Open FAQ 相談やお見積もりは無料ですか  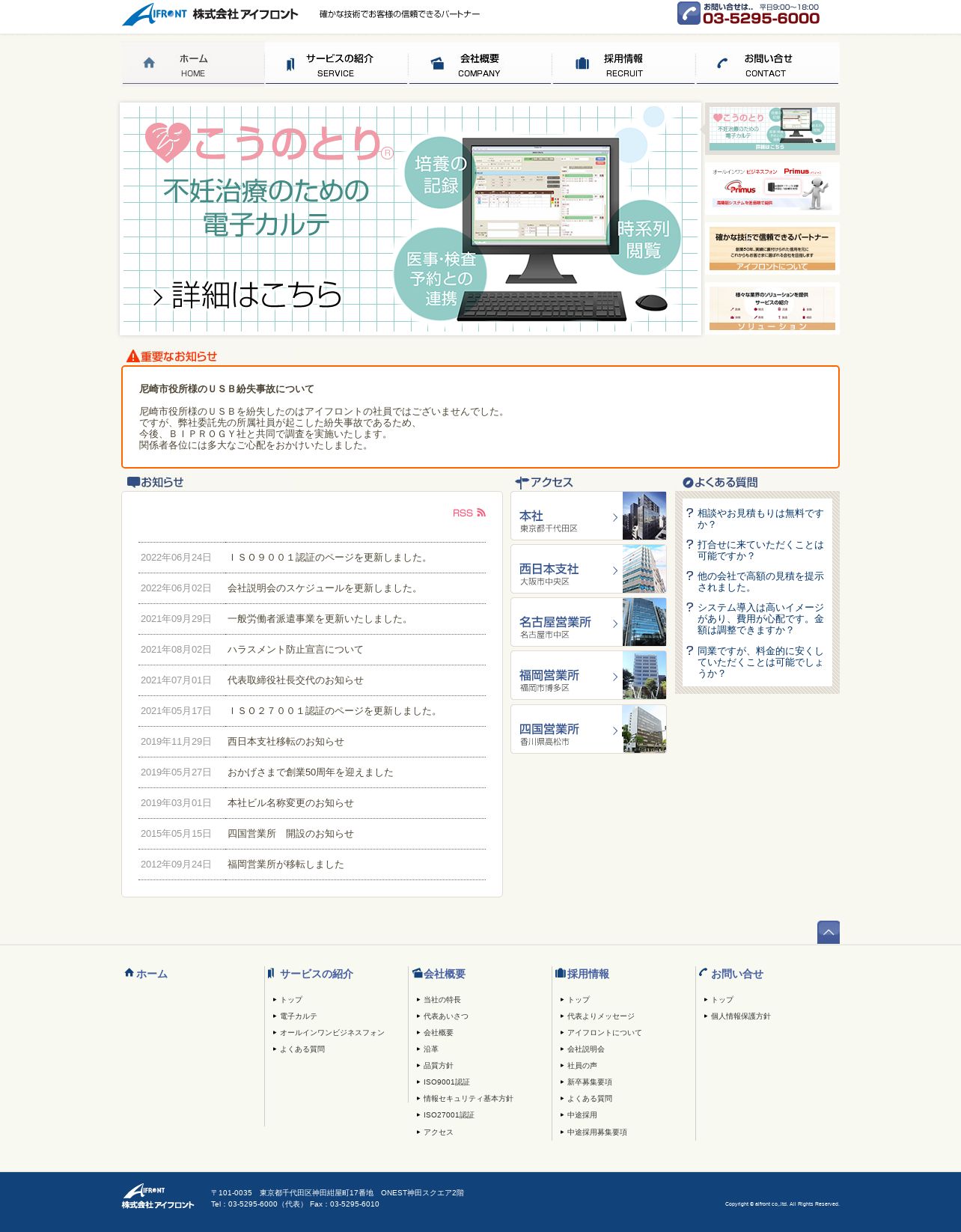[760, 519]
